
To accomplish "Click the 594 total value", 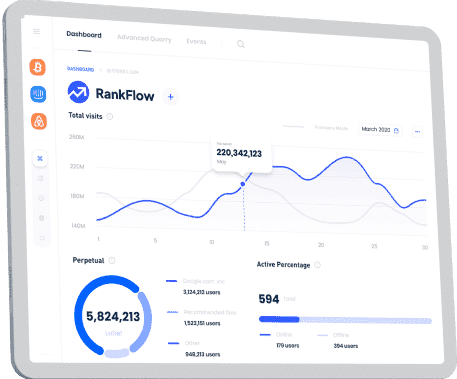I will pyautogui.click(x=269, y=299).
